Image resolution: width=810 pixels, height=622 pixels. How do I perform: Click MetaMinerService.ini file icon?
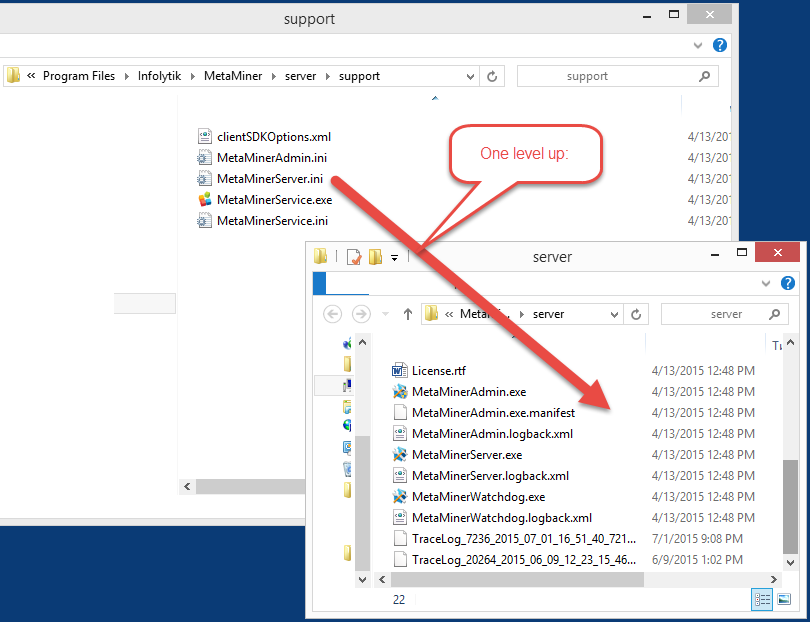pos(205,221)
